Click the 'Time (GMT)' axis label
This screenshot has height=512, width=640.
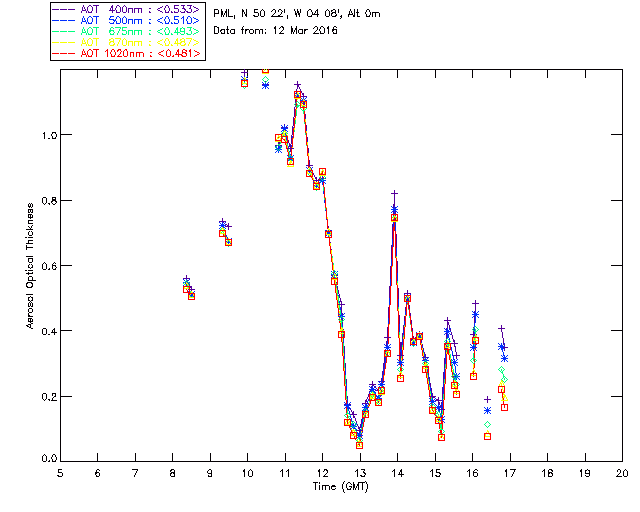pyautogui.click(x=341, y=487)
